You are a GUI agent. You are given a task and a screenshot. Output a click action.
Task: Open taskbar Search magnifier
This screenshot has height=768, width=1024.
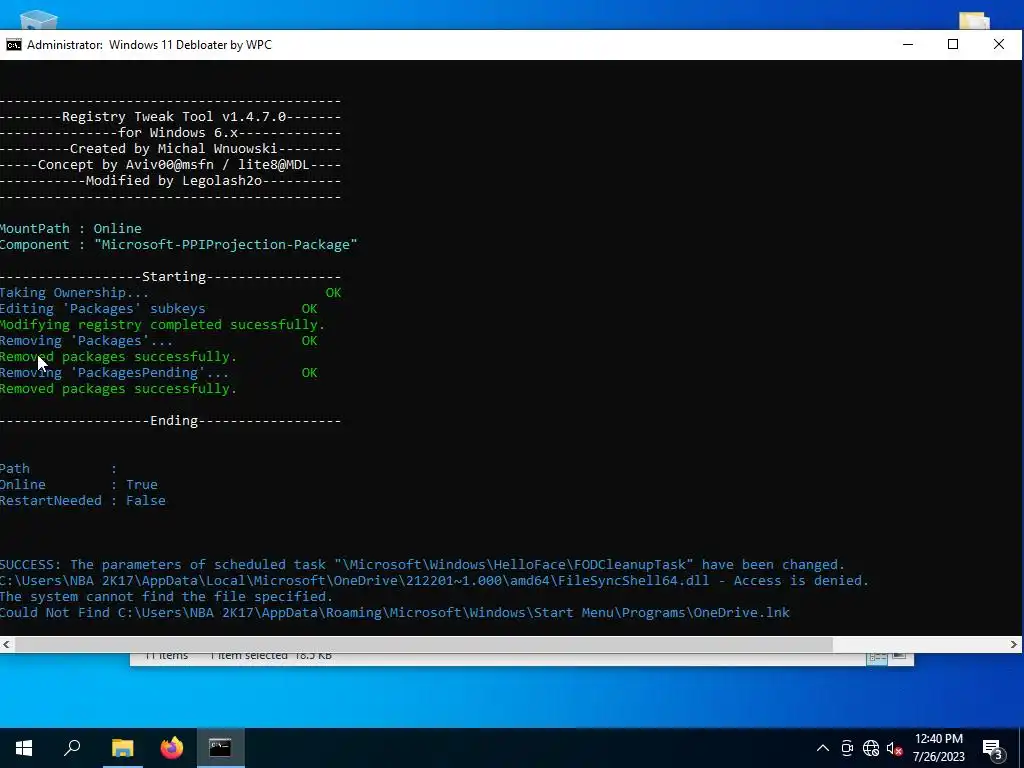[72, 748]
